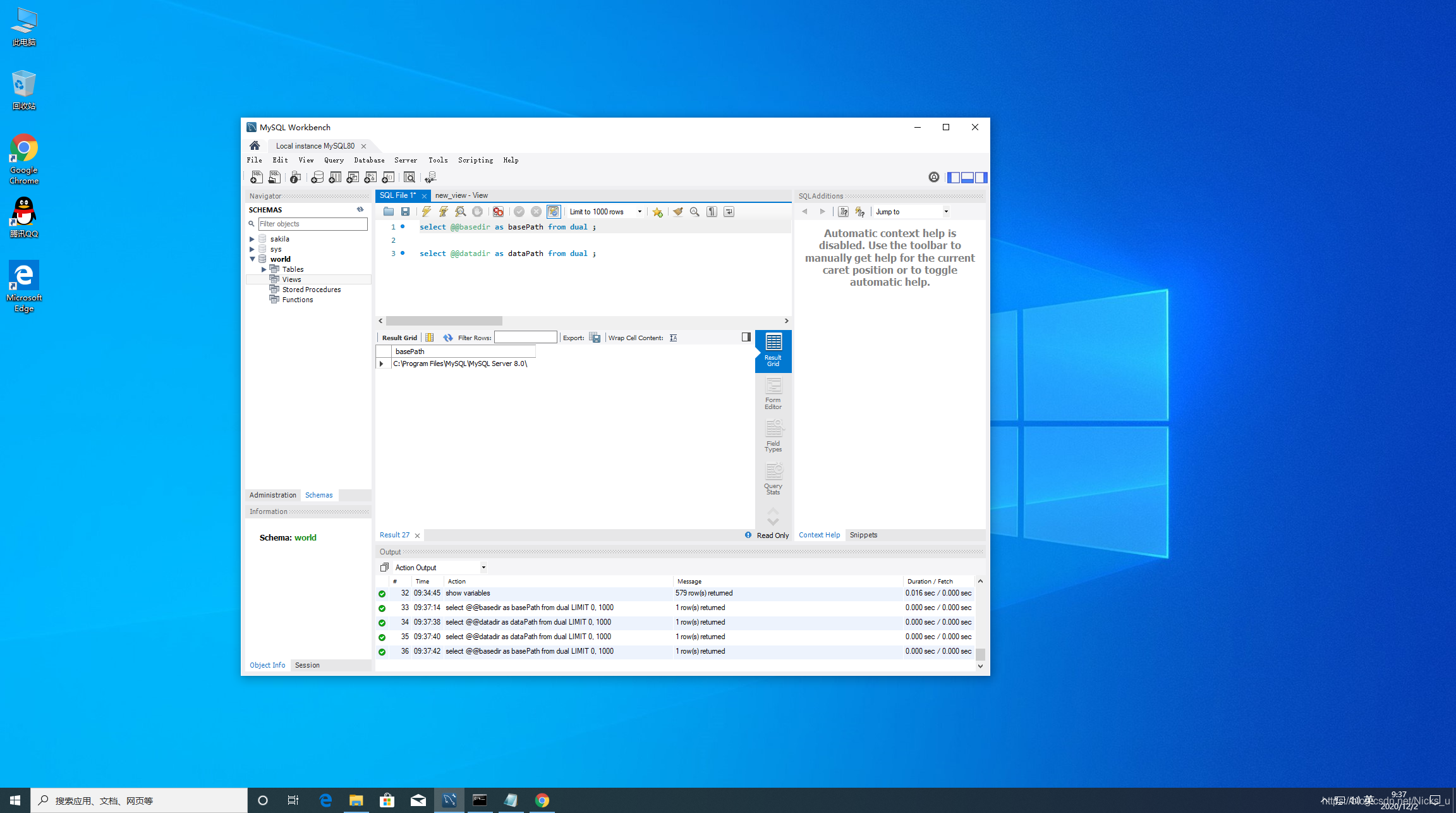Click the Beautify query broom icon
This screenshot has height=813, width=1456.
677,212
